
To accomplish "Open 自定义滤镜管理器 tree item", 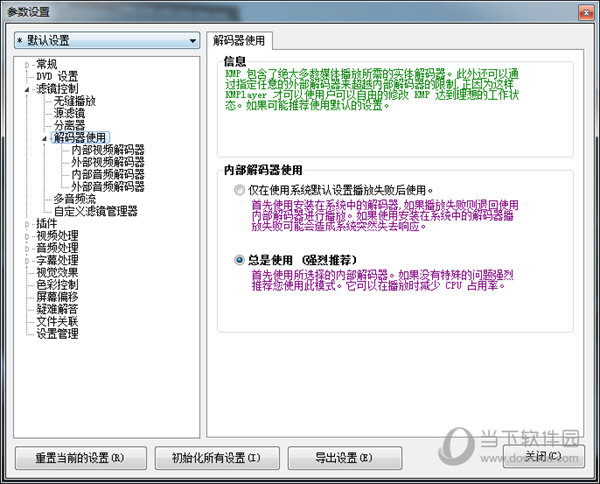I will click(x=95, y=211).
